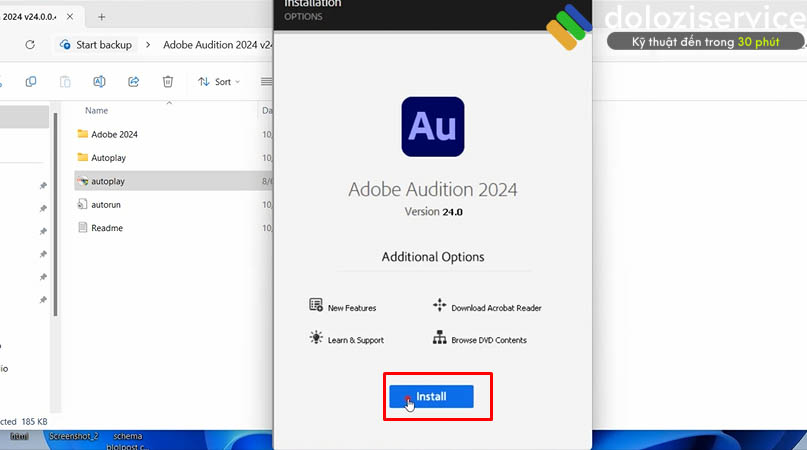The height and width of the screenshot is (450, 807).
Task: Click the Adobe Audition Au logo
Action: click(433, 127)
